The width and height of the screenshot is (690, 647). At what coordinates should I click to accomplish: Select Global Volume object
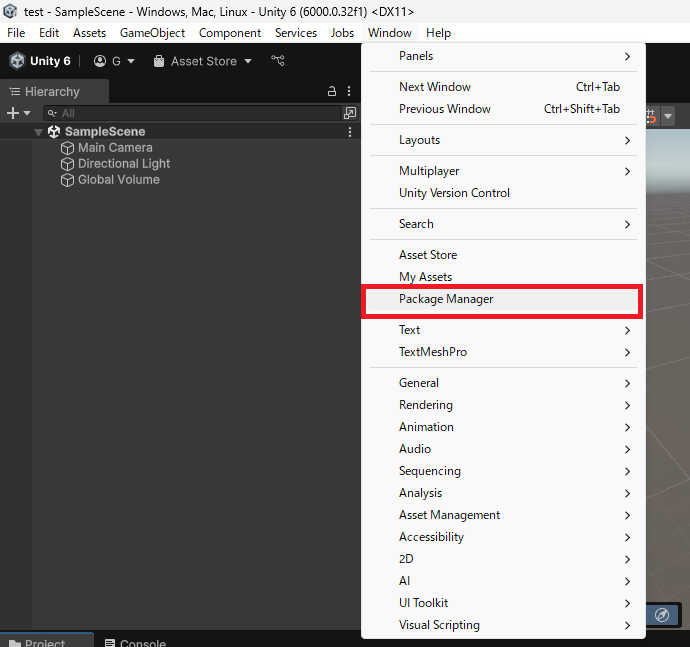(119, 180)
